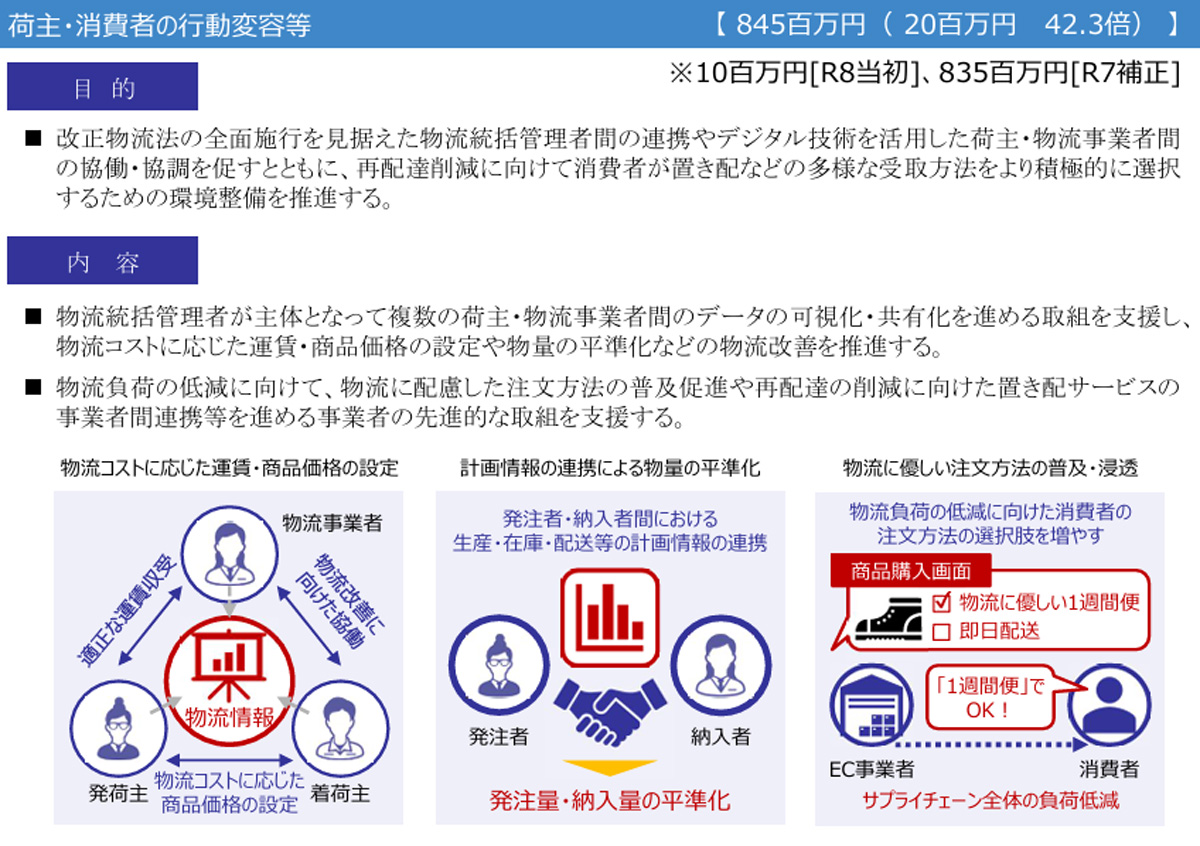Click the 納入者 person icon
The height and width of the screenshot is (846, 1200).
(720, 666)
